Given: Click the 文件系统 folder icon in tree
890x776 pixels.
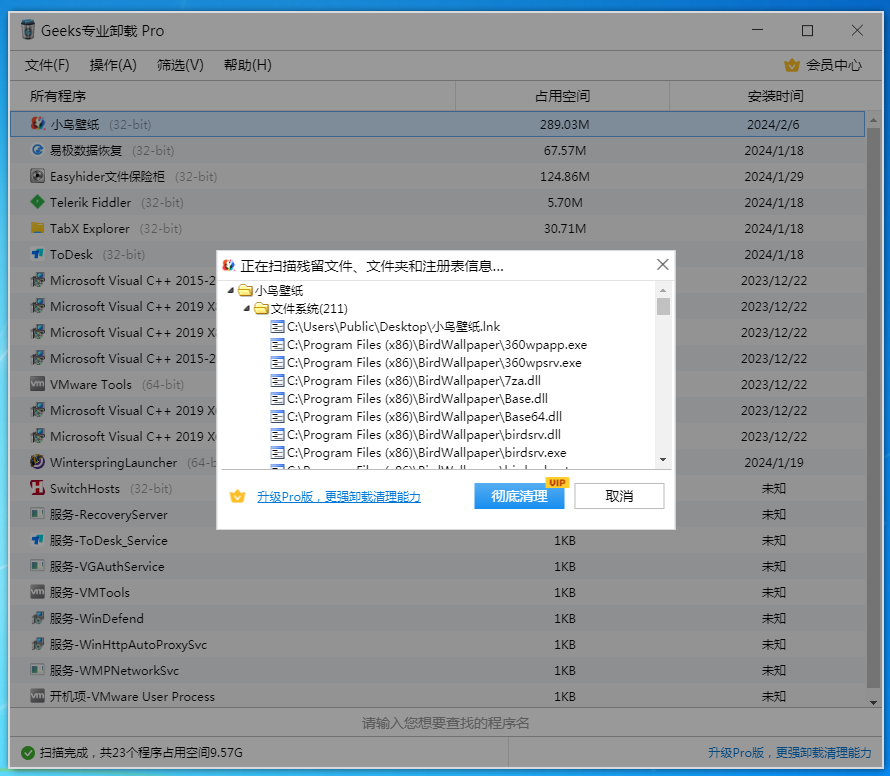Looking at the screenshot, I should pos(262,308).
